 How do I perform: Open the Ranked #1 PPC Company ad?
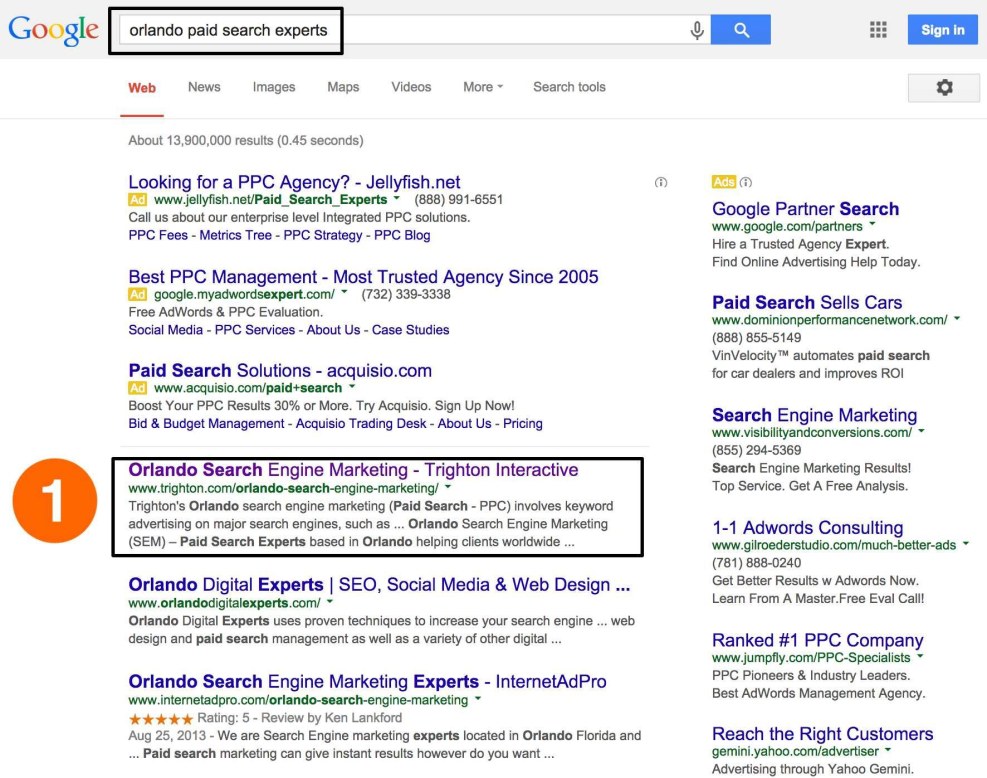[817, 640]
